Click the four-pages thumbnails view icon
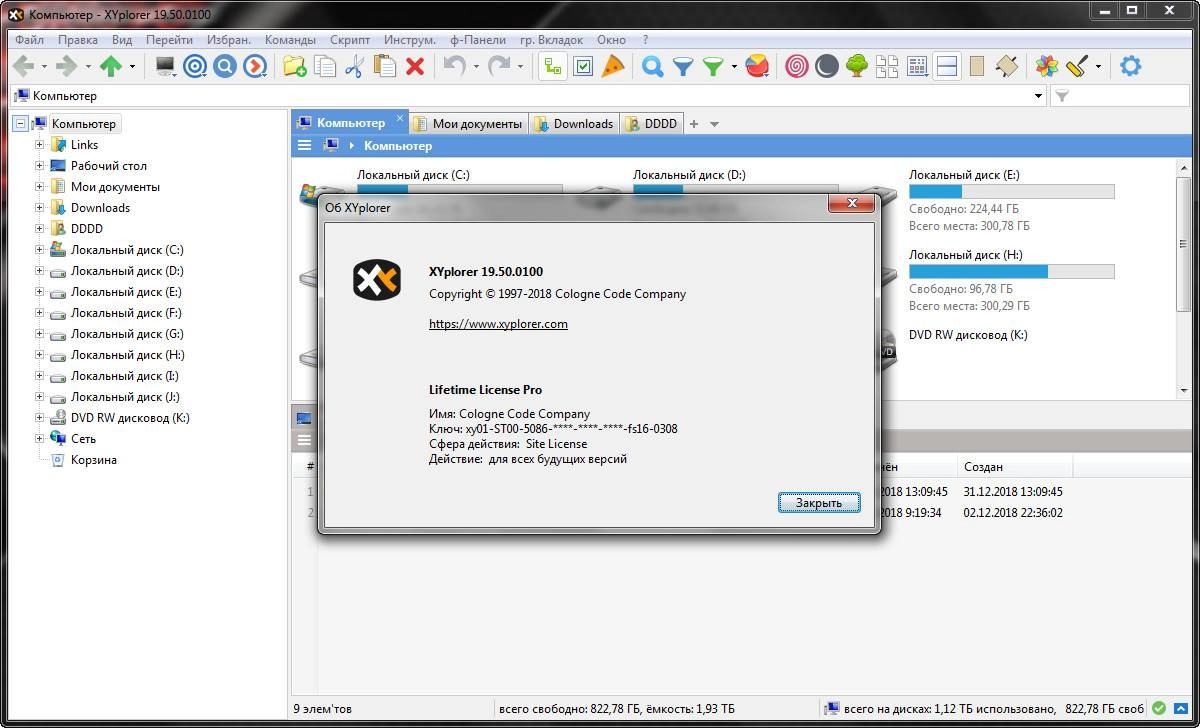Viewport: 1200px width, 728px height. coord(886,66)
